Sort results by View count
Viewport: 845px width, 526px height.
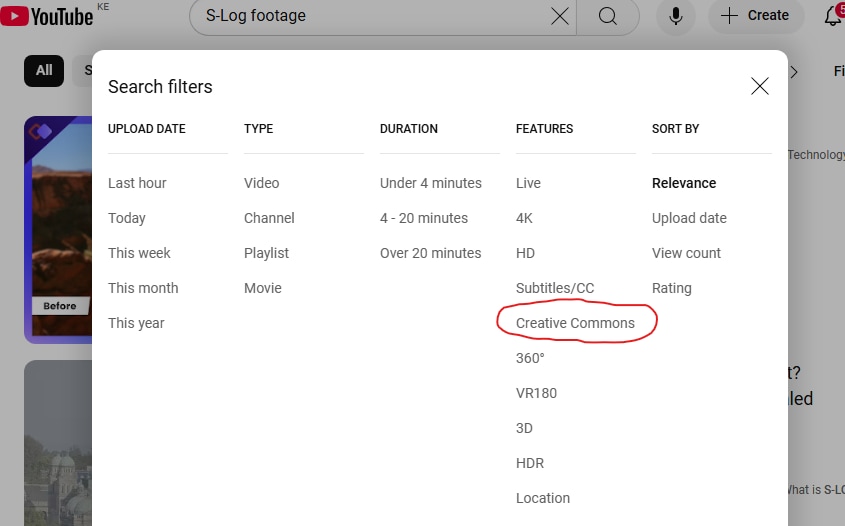pyautogui.click(x=686, y=253)
